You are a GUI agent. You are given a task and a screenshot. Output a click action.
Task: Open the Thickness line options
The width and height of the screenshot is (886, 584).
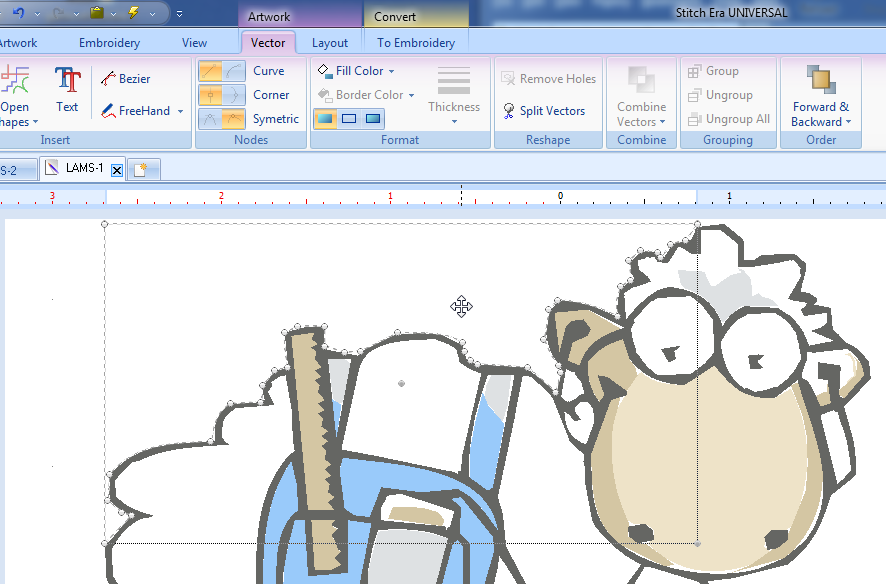[454, 94]
